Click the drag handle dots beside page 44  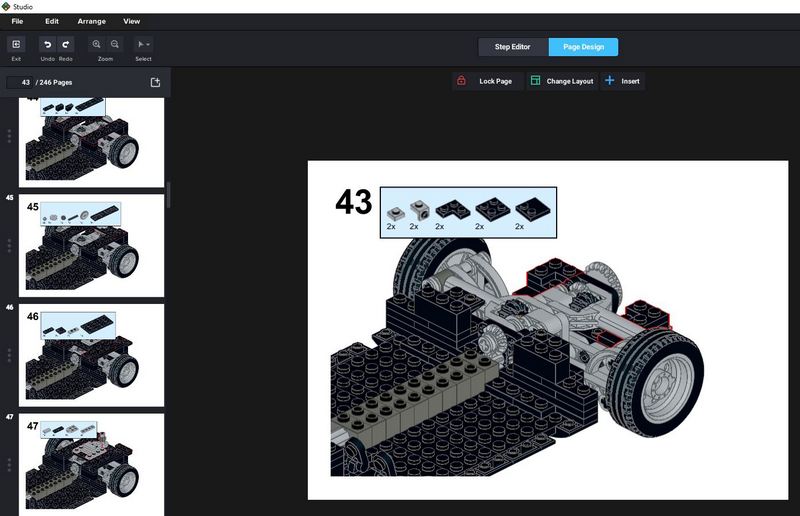9,136
